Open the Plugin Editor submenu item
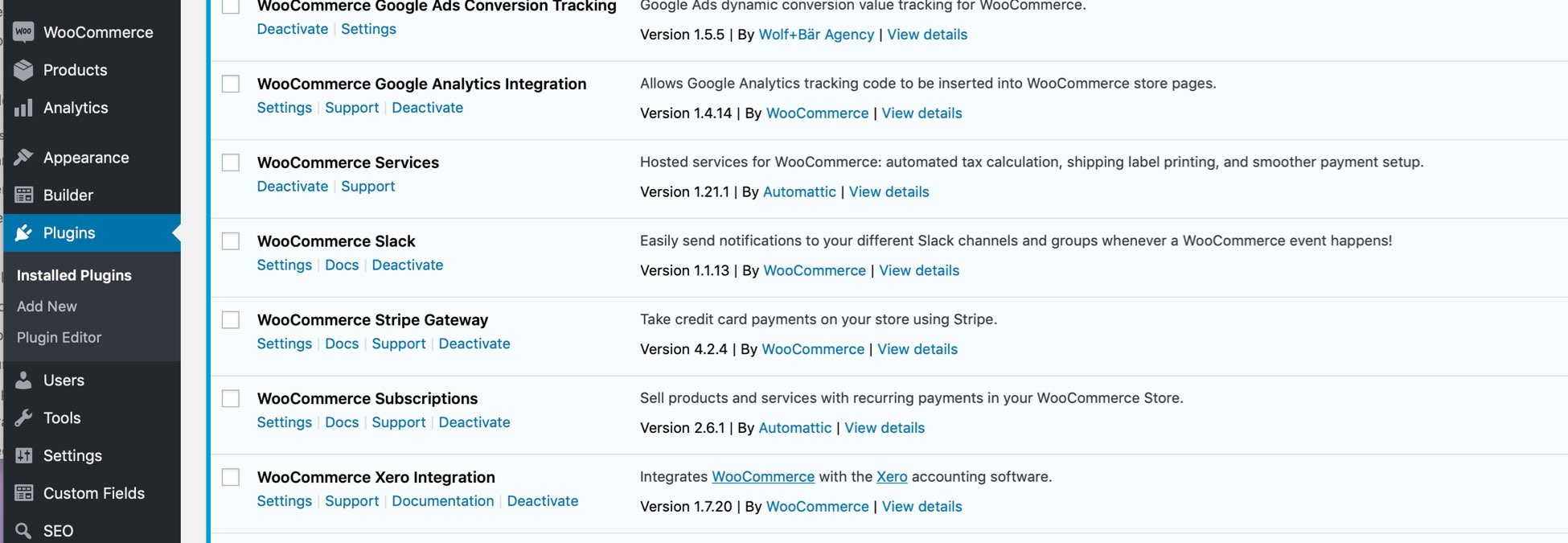Screen dimensions: 1568x543 [59, 337]
